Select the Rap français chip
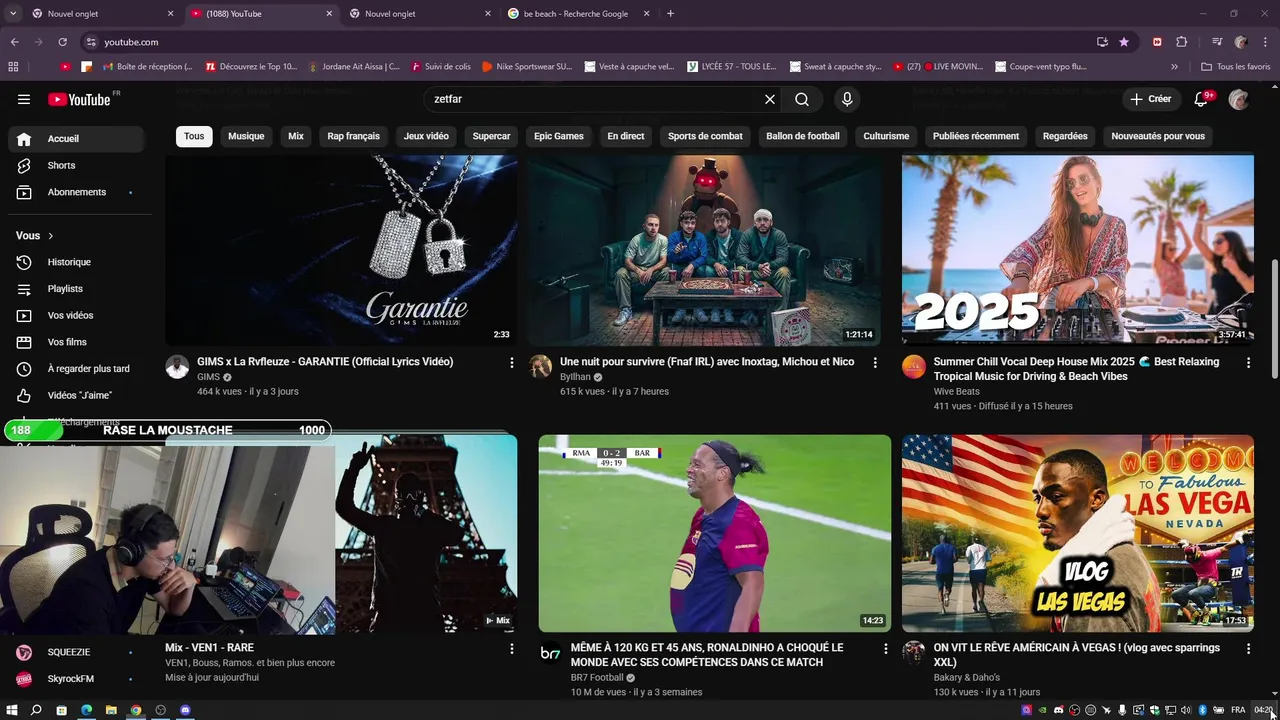Screen dimensions: 1280x720 (x=354, y=136)
